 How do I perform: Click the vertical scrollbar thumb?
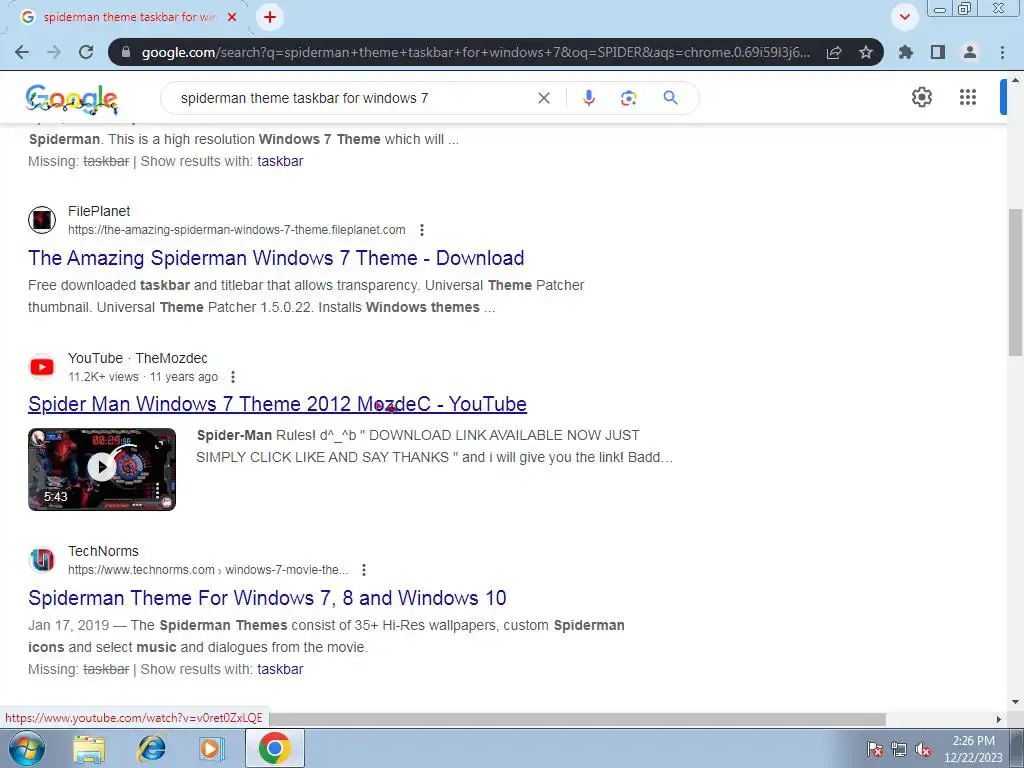[1016, 282]
